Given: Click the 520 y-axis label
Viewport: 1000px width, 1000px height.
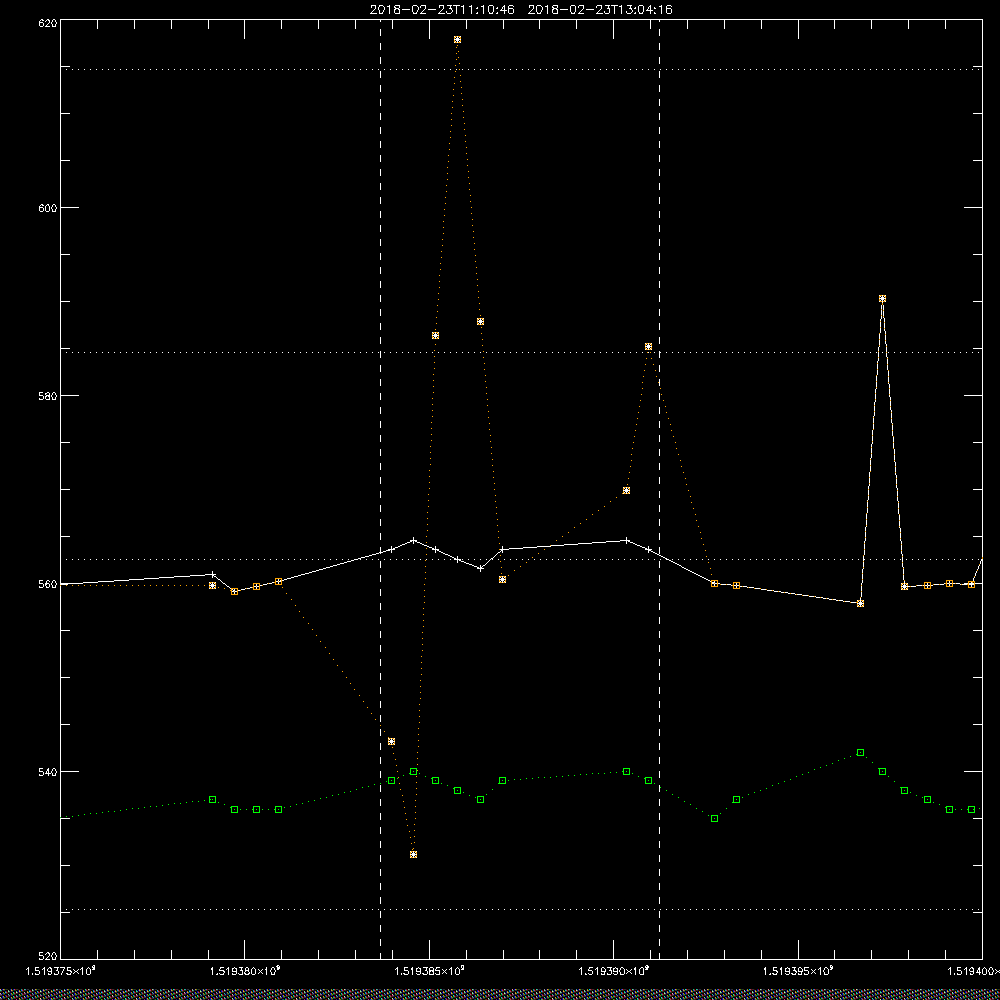Looking at the screenshot, I should (x=48, y=956).
